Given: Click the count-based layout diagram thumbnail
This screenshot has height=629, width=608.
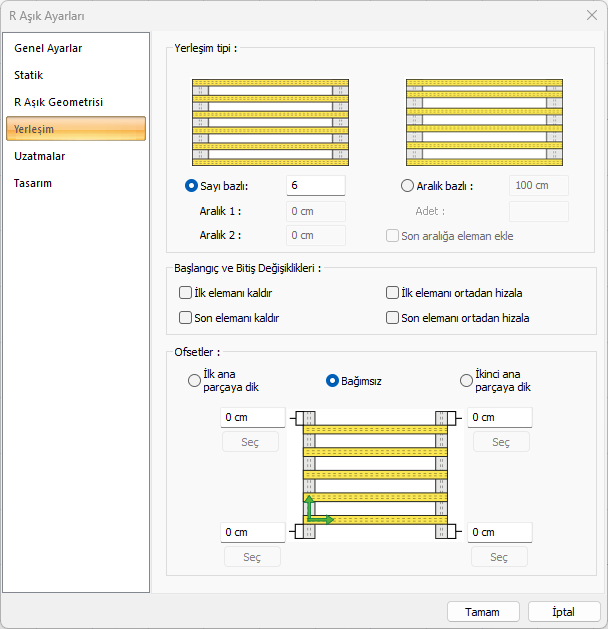Looking at the screenshot, I should pyautogui.click(x=270, y=121).
